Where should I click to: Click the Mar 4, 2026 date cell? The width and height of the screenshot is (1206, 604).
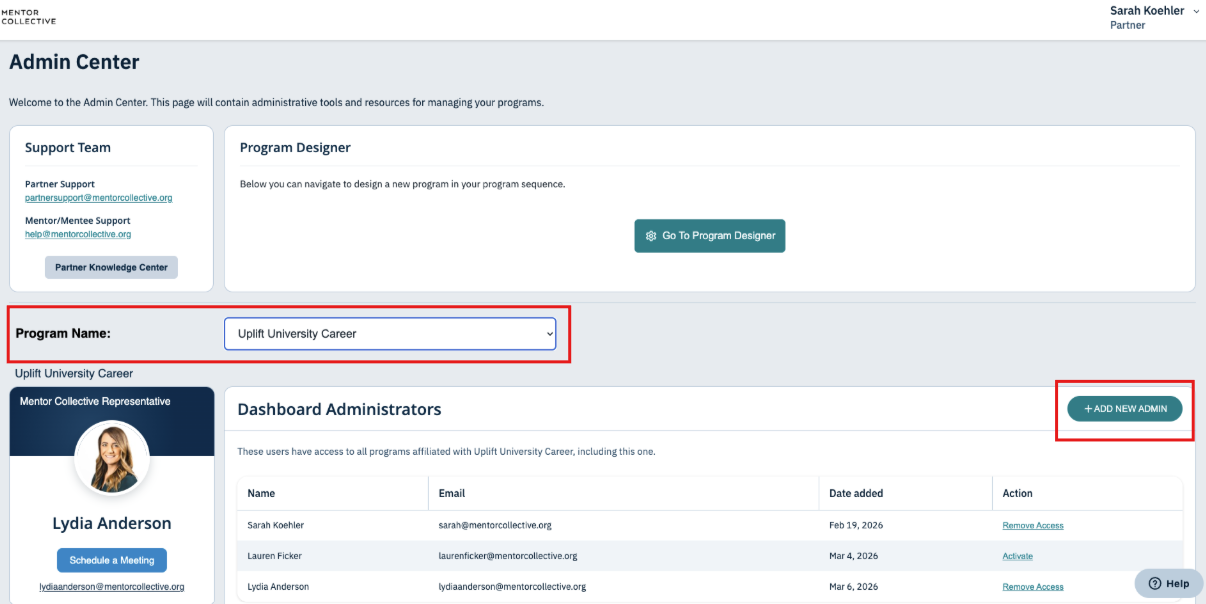coord(853,556)
